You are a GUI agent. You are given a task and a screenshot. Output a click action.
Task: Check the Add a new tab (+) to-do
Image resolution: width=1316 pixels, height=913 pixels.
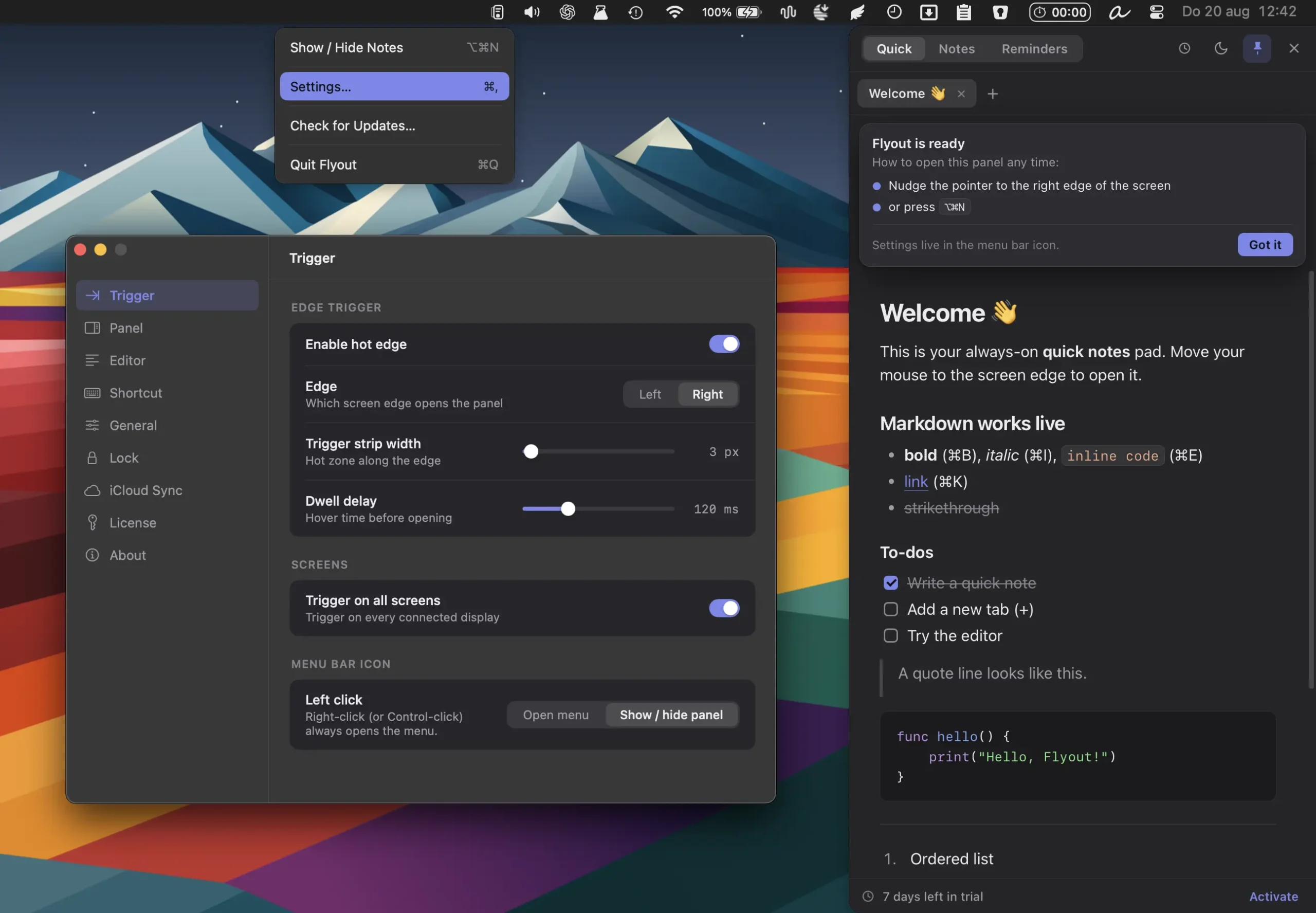pyautogui.click(x=891, y=609)
